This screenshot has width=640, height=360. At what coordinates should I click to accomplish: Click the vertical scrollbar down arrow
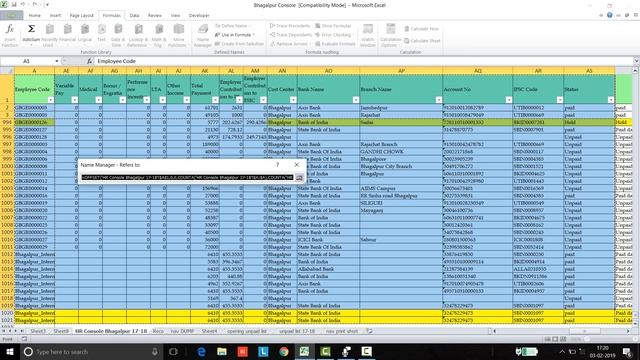click(636, 324)
